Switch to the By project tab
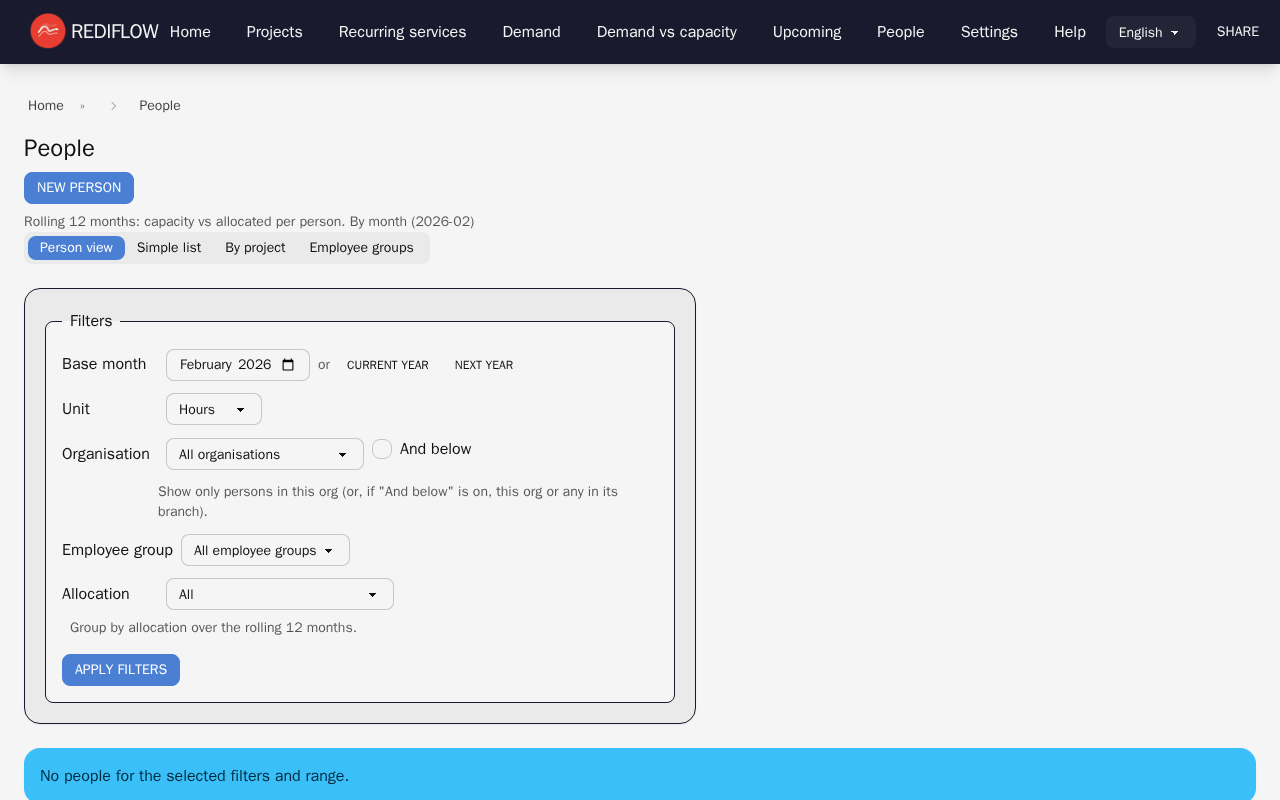1280x800 pixels. [x=255, y=248]
